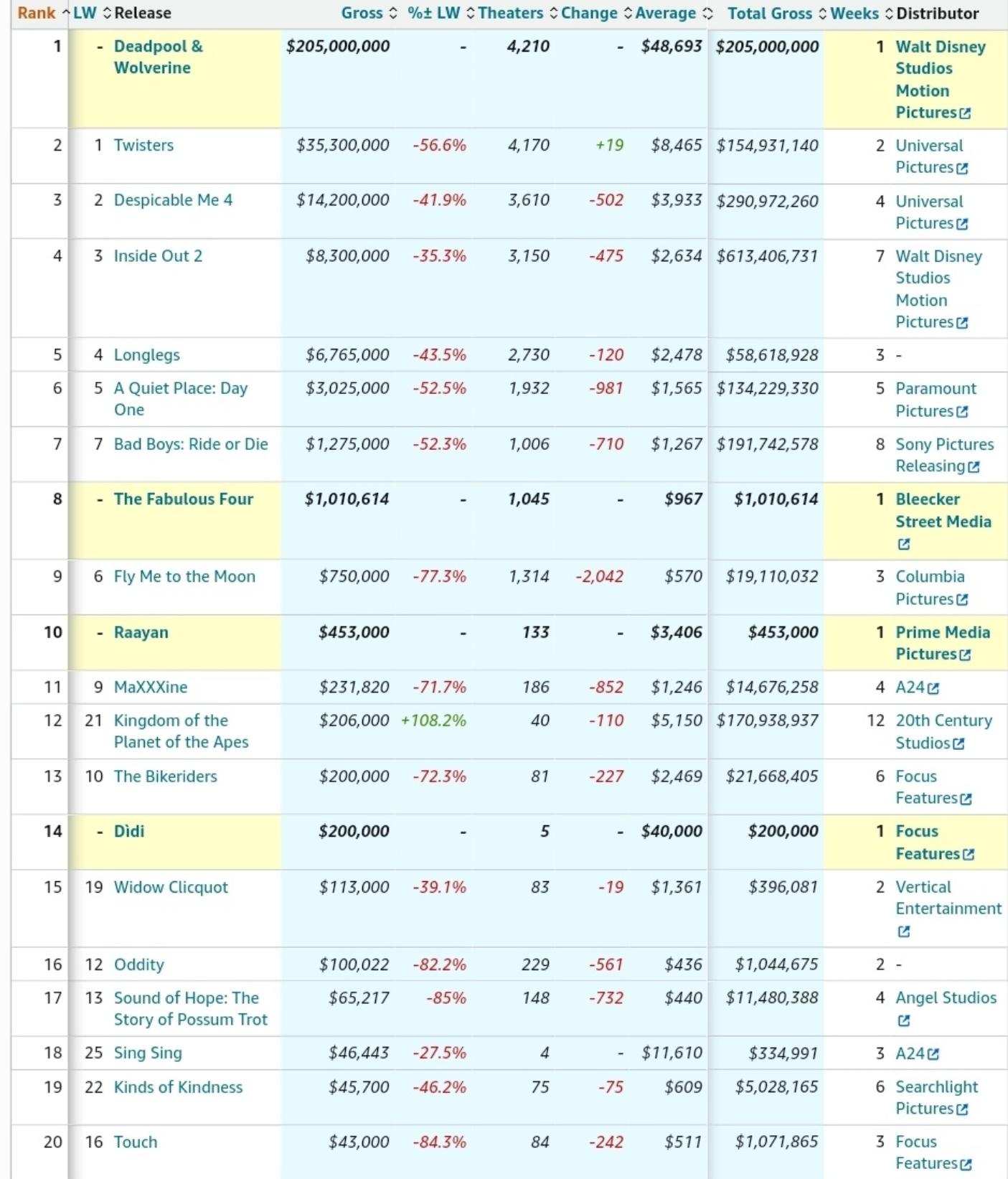
Task: Select Inside Out 2 total $613,406,731
Action: (x=767, y=256)
